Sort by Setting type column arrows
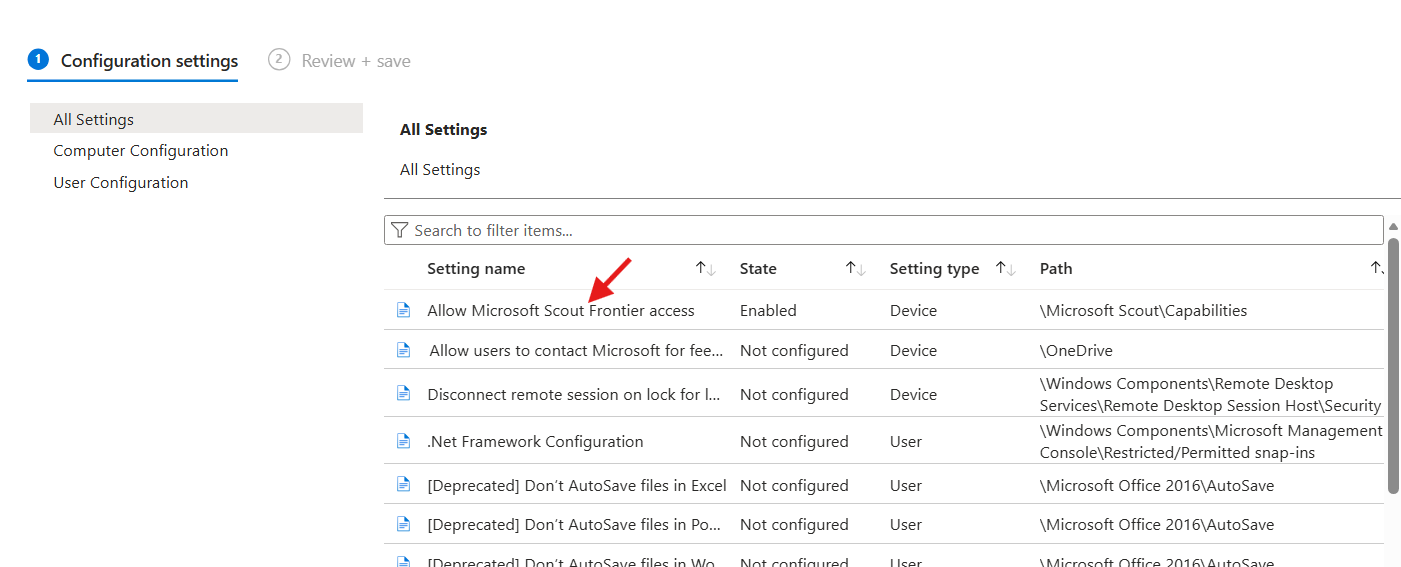 pyautogui.click(x=1006, y=268)
